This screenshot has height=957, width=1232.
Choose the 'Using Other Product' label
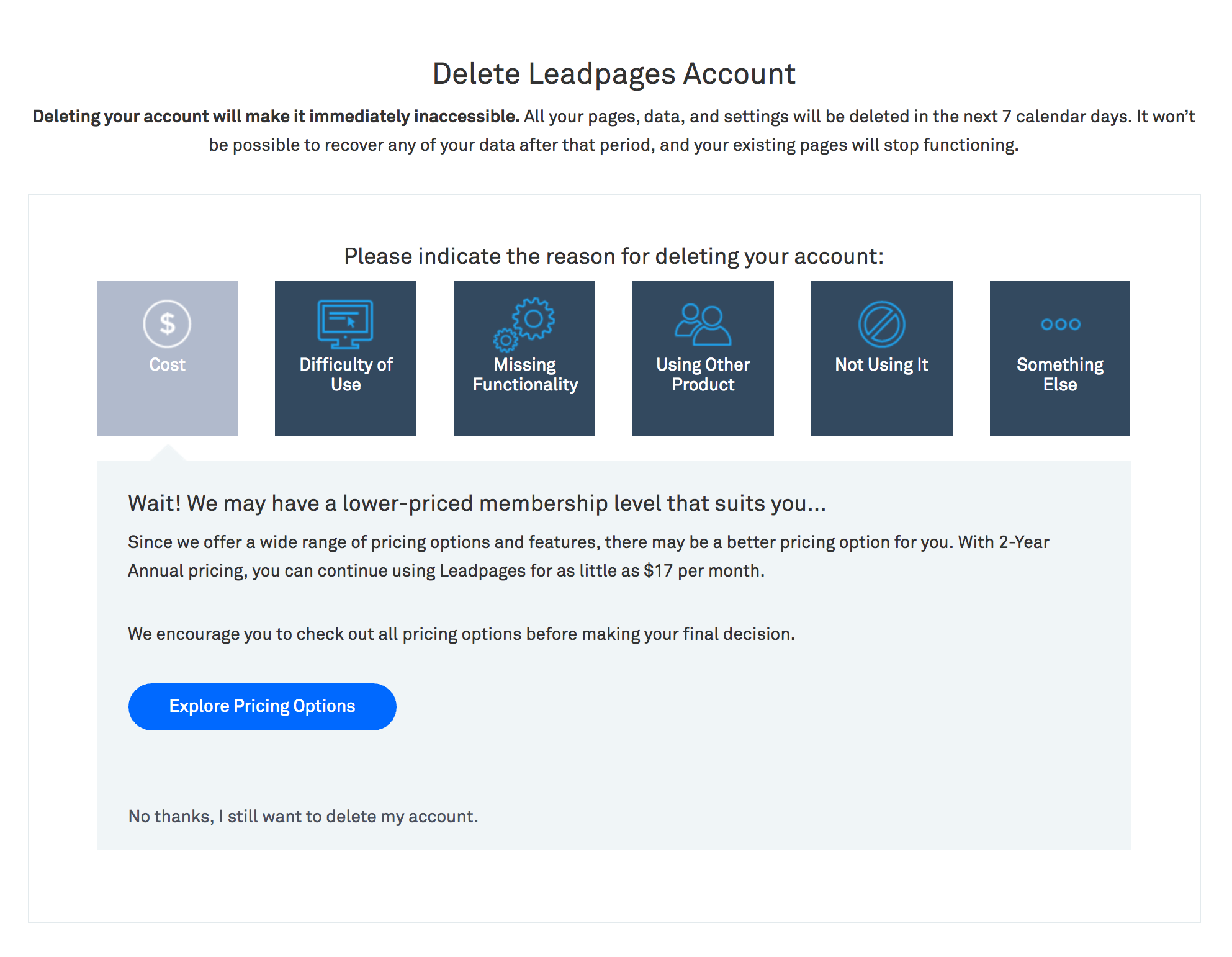pos(703,374)
